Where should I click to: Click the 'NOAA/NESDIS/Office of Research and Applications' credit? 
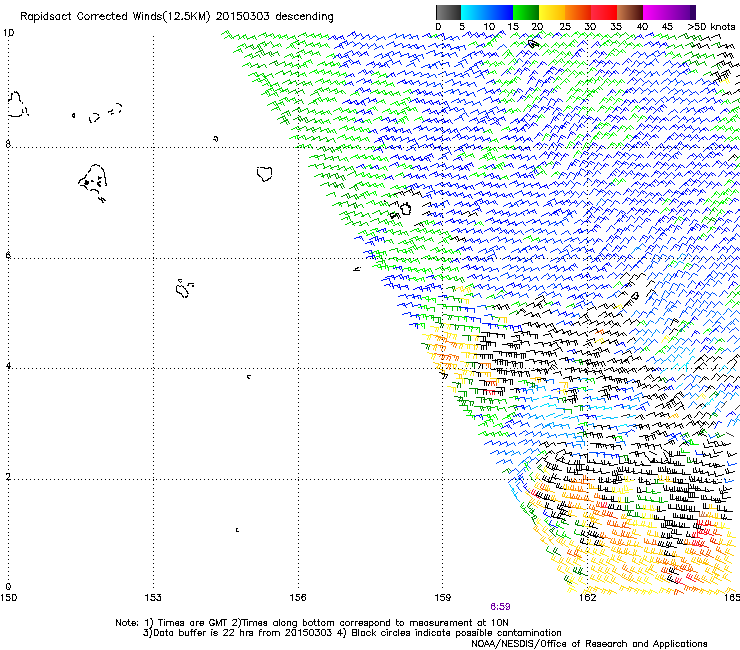[589, 644]
